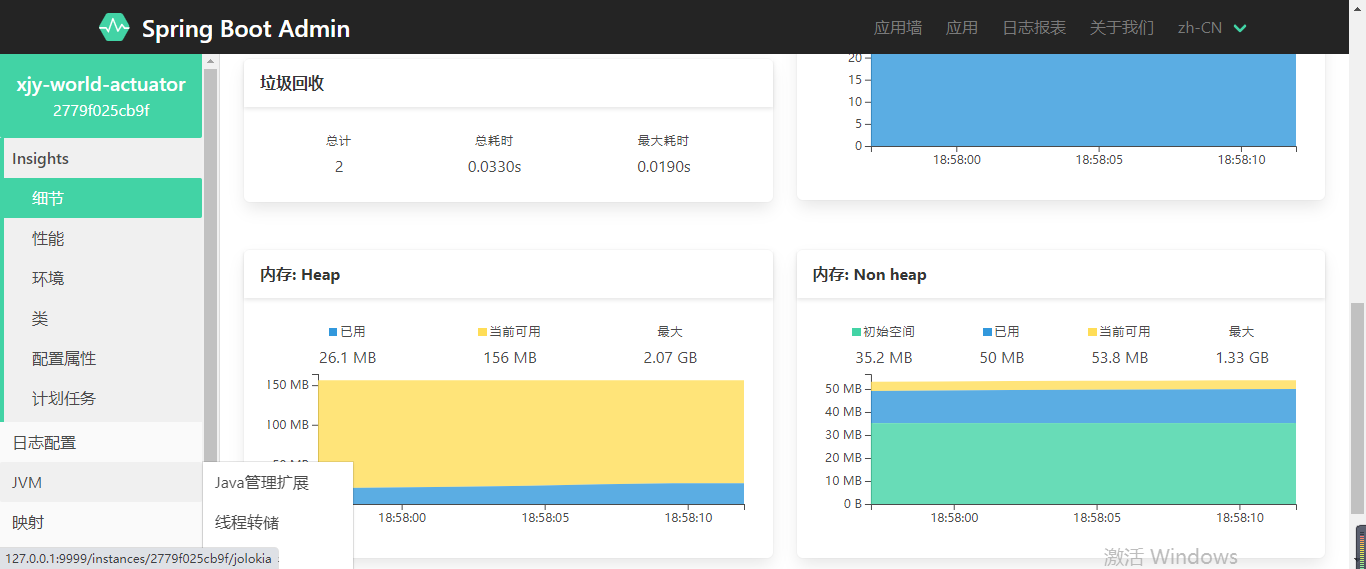Select 细节 in the sidebar
The width and height of the screenshot is (1366, 569).
pos(101,198)
